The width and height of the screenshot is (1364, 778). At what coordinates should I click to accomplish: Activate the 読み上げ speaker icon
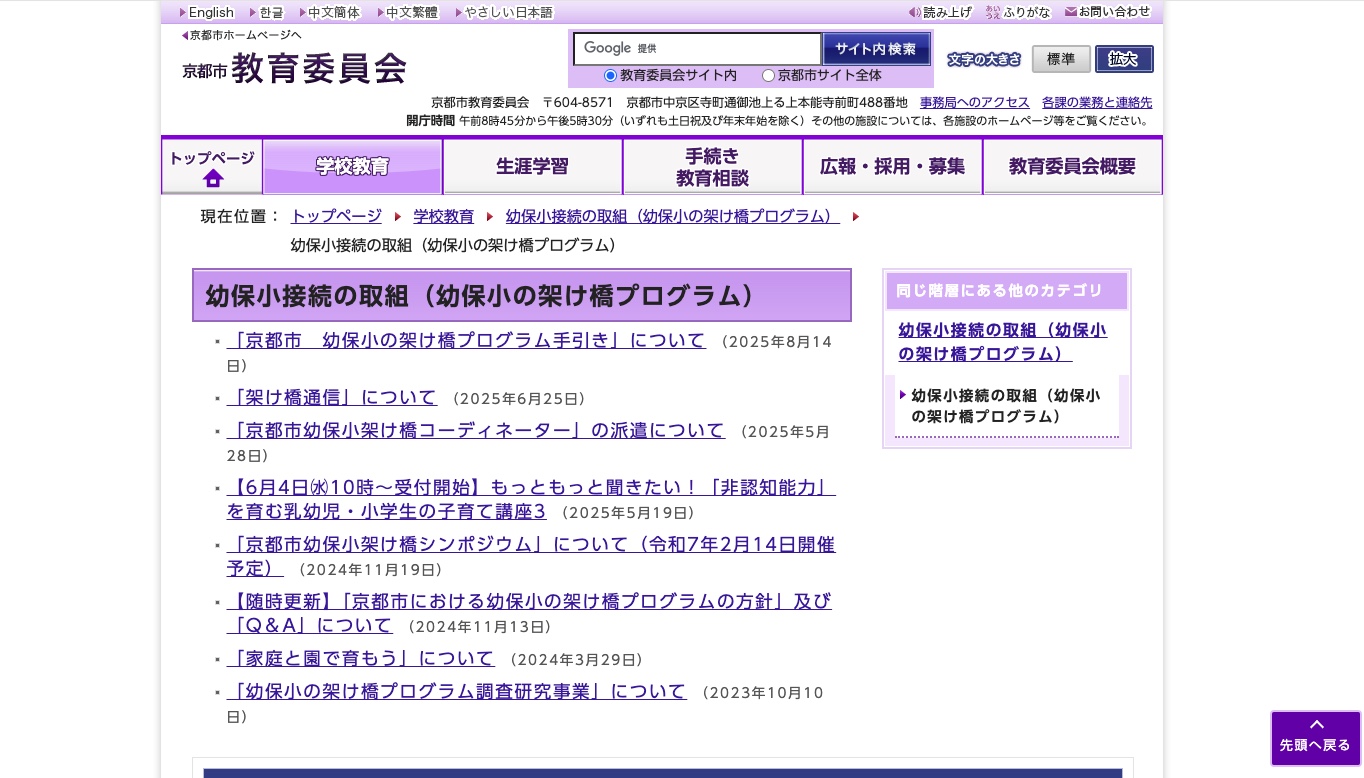(x=915, y=12)
